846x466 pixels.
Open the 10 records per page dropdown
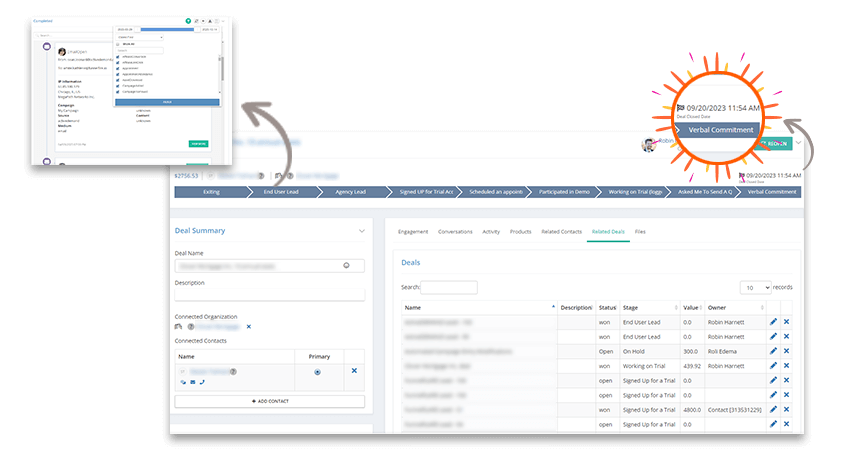tap(755, 287)
